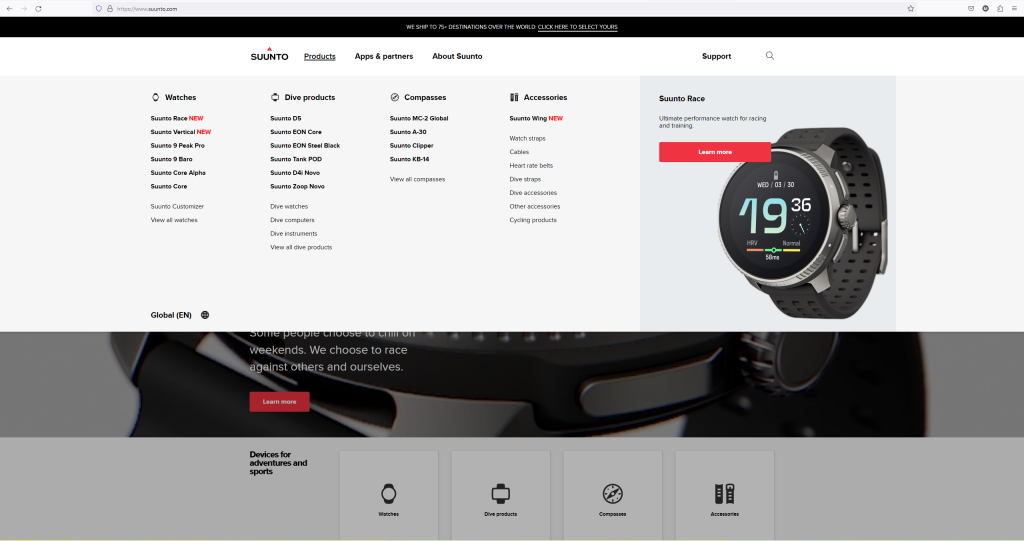
Task: Open the Compasses category card
Action: [x=613, y=495]
